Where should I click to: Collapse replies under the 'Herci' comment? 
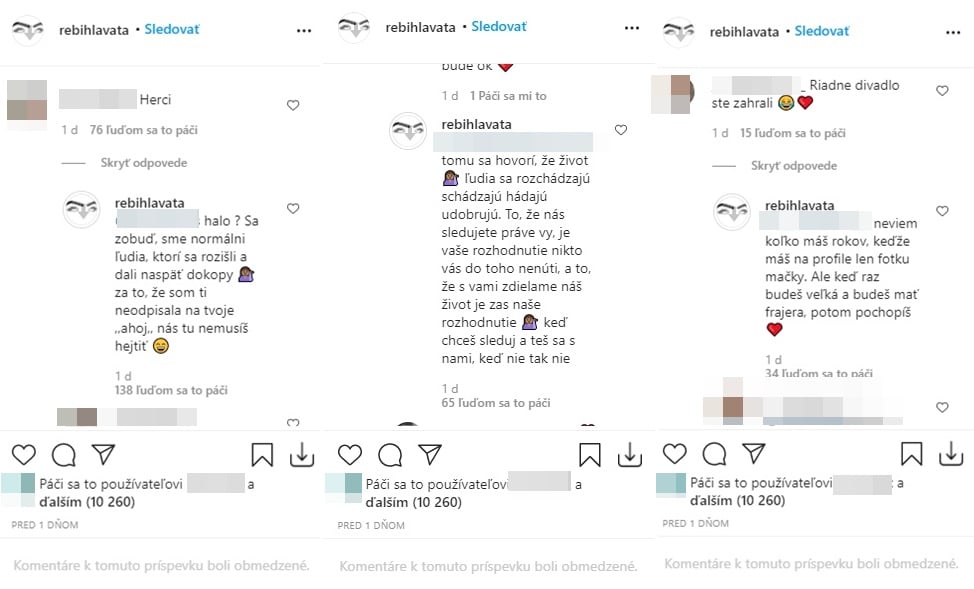(x=143, y=163)
